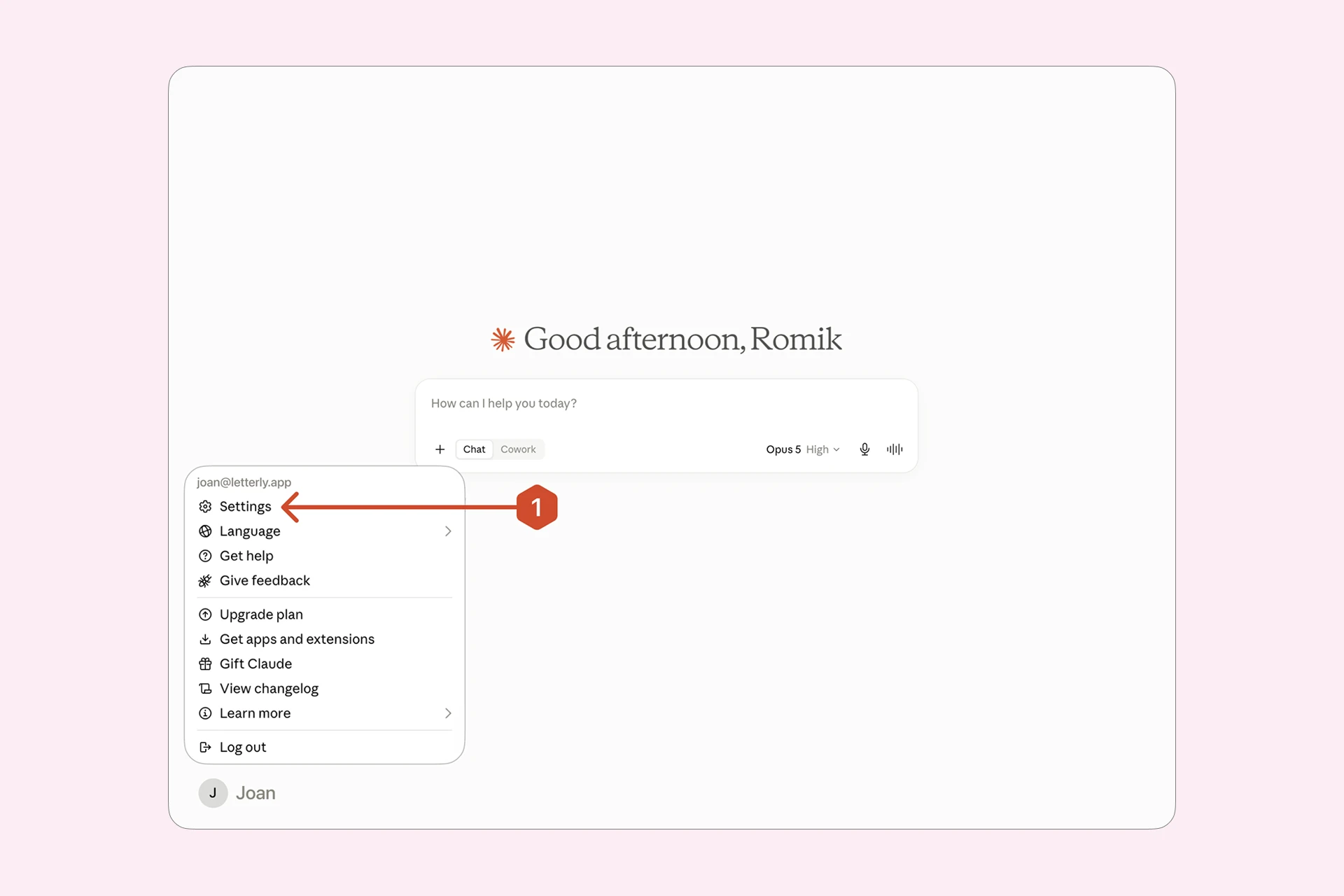Click the 'How can I help you today?' field
The width and height of the screenshot is (1344, 896).
point(666,404)
